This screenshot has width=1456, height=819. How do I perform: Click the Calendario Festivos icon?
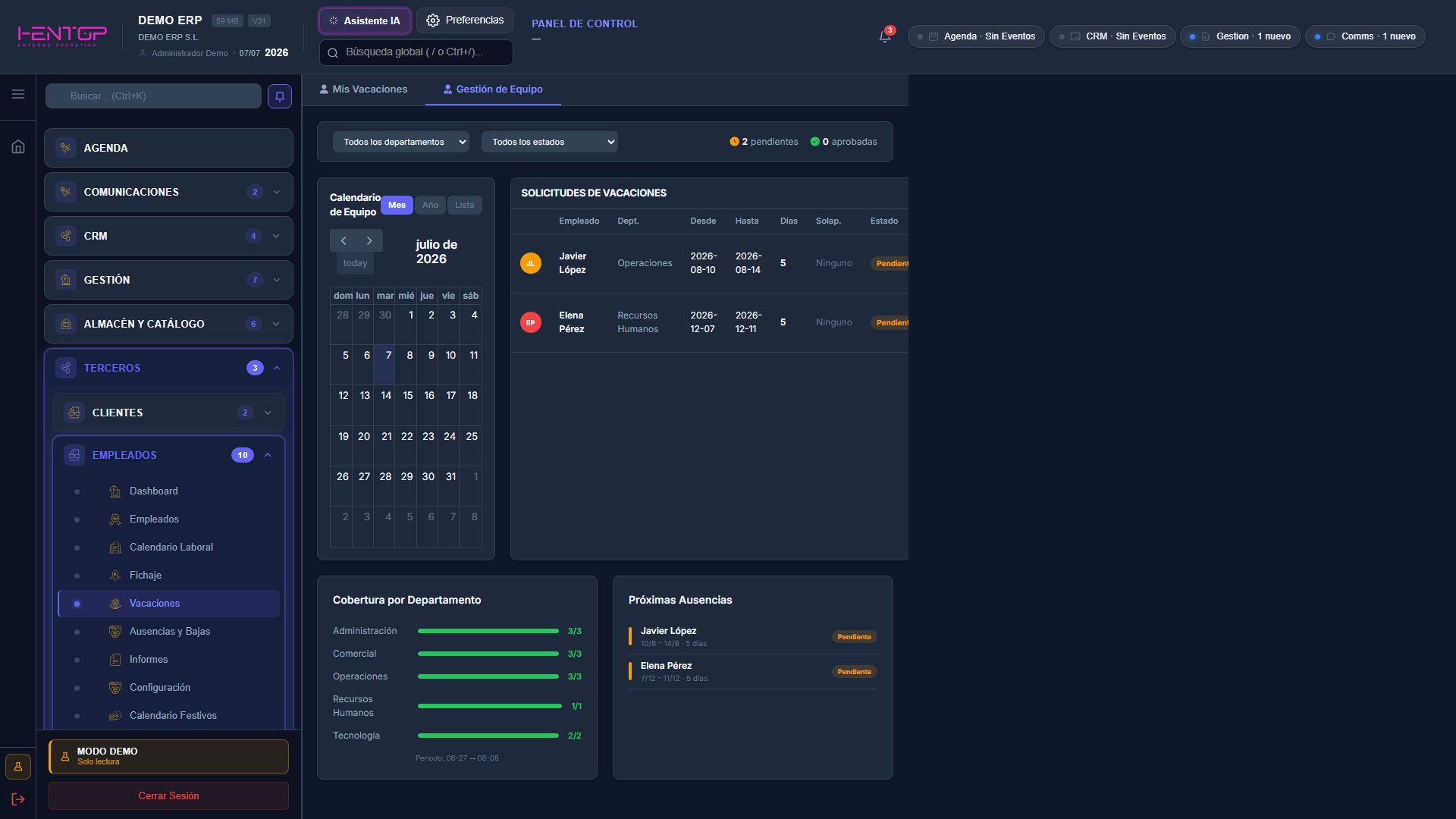pyautogui.click(x=115, y=716)
